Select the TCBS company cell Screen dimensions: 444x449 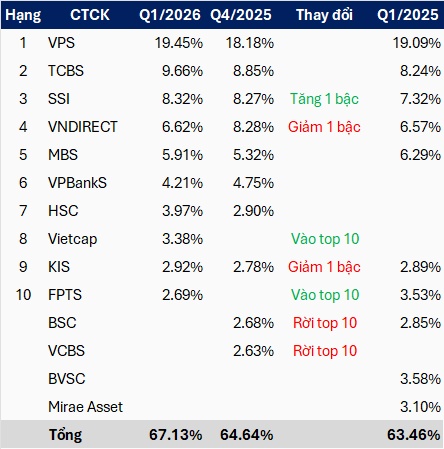tap(66, 71)
